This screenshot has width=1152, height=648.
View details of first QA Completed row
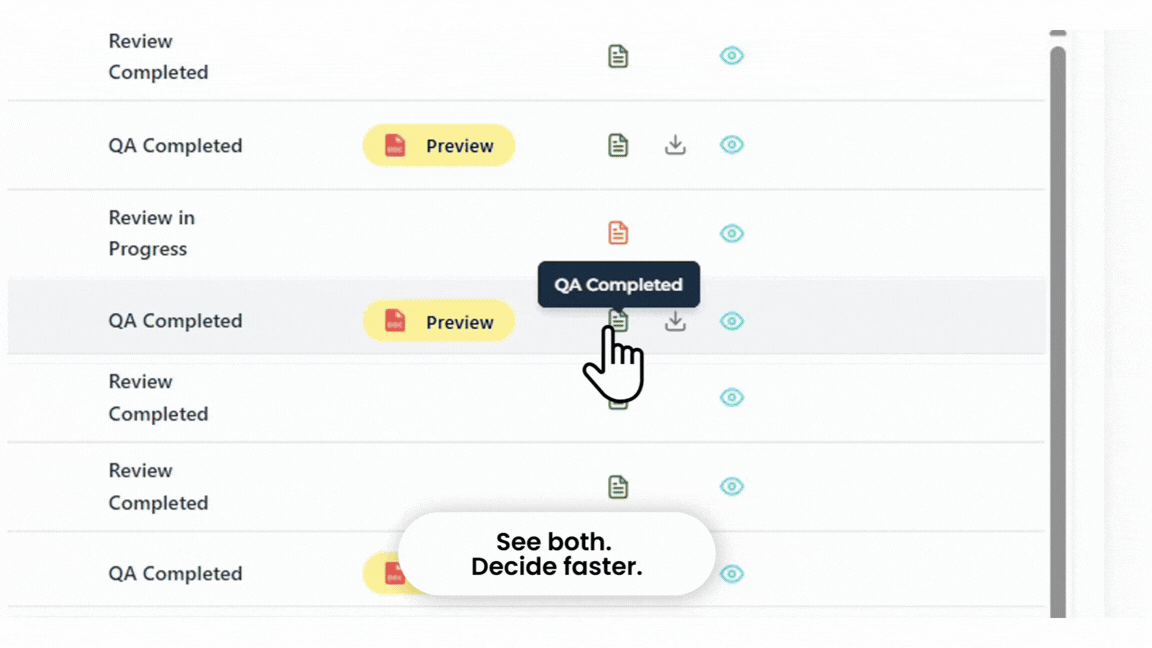click(x=732, y=145)
